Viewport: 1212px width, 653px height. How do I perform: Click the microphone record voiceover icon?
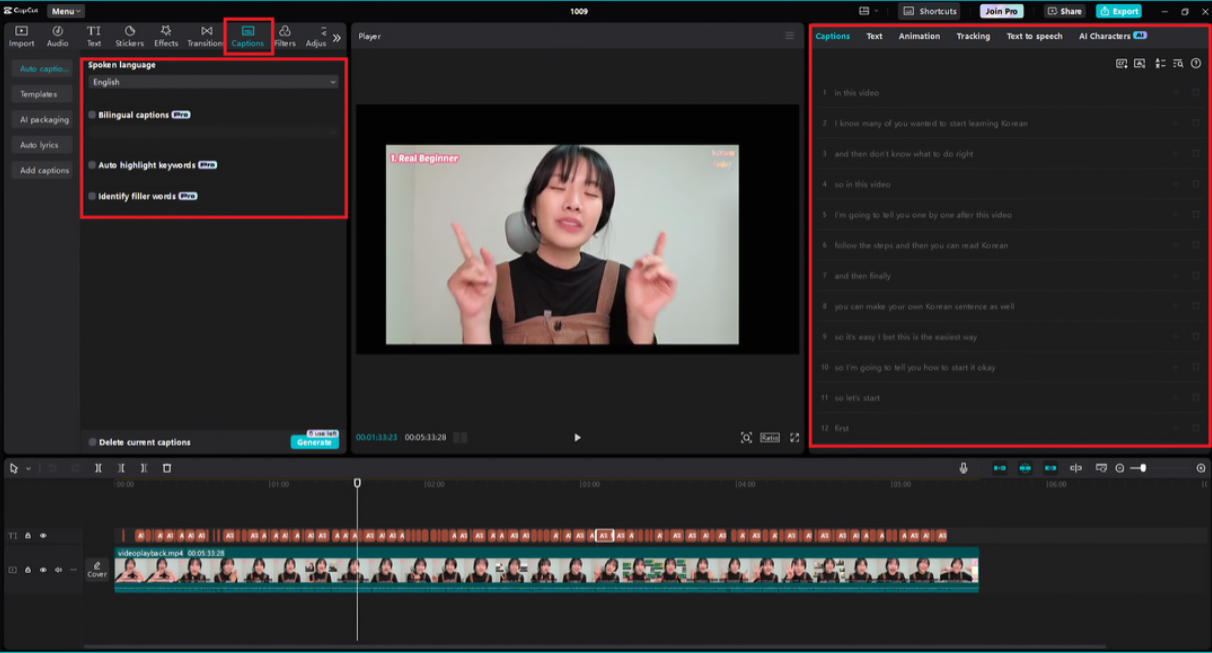coord(964,468)
